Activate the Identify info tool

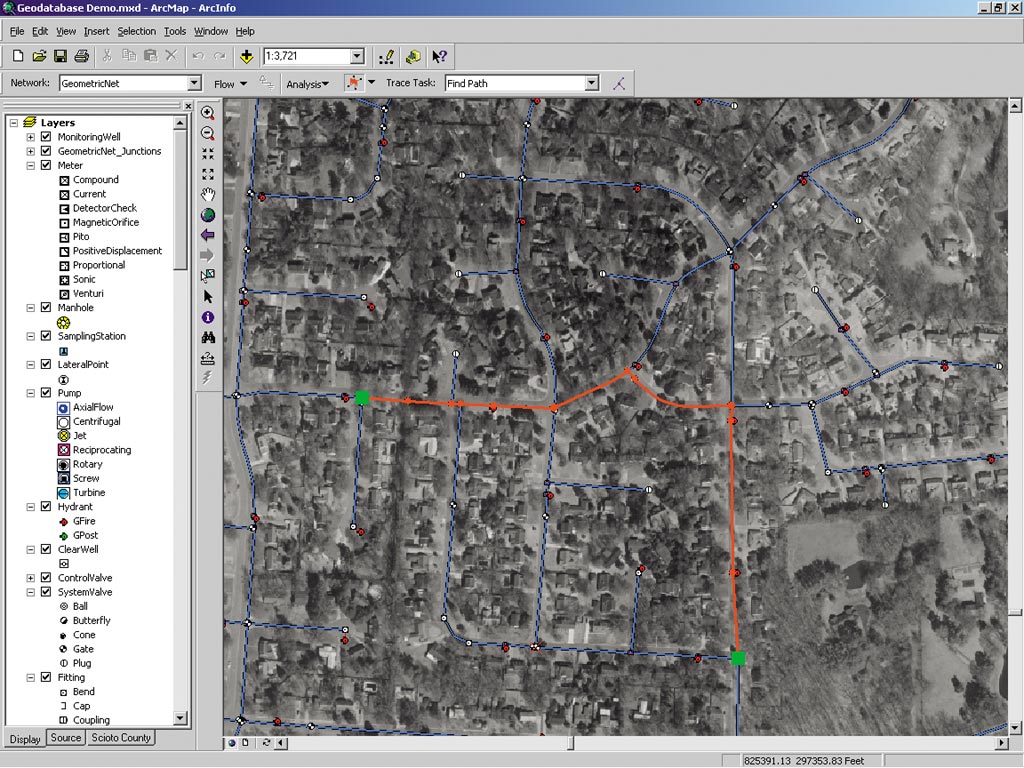(208, 317)
